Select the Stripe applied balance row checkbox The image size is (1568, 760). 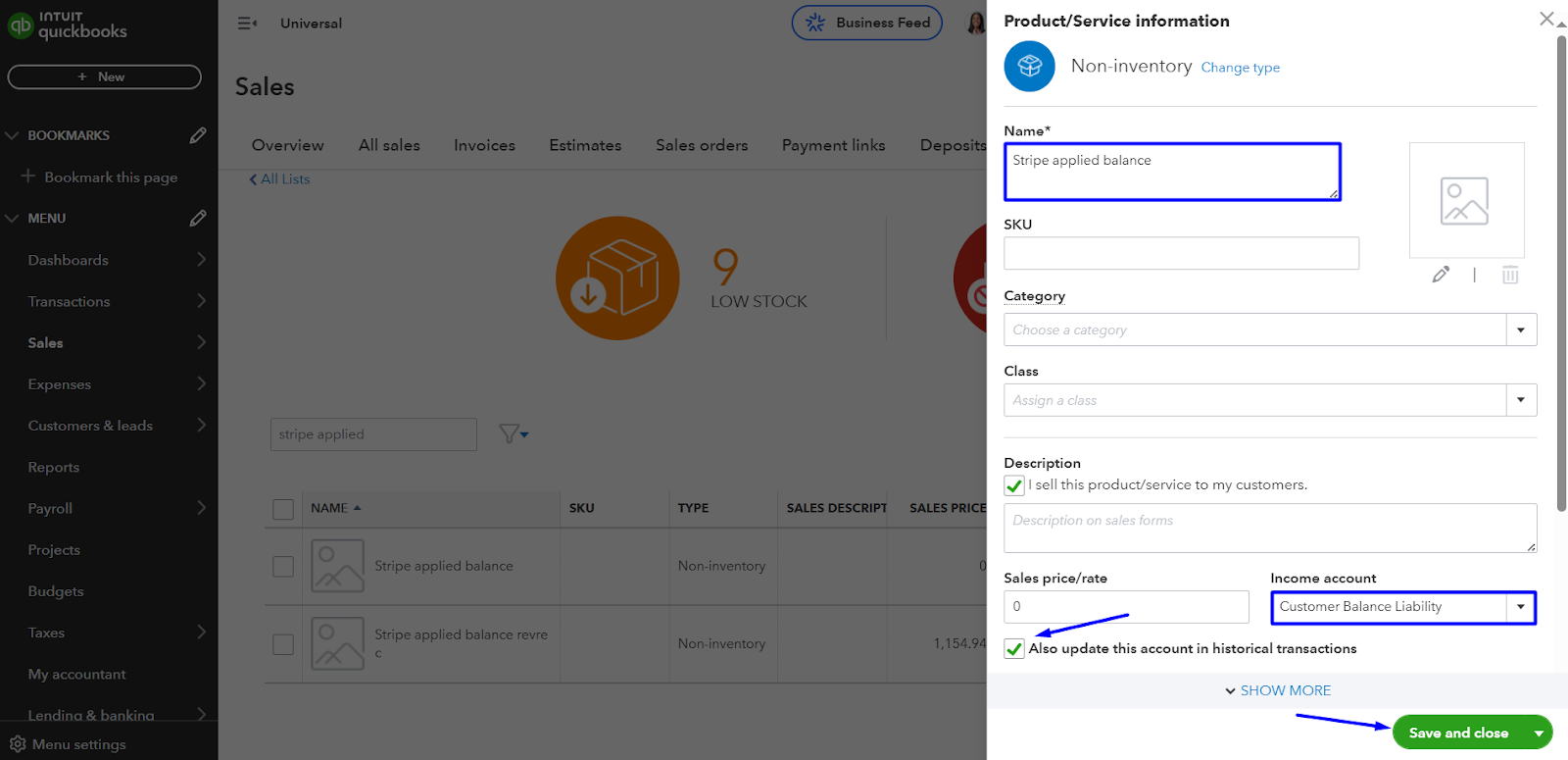pyautogui.click(x=283, y=566)
